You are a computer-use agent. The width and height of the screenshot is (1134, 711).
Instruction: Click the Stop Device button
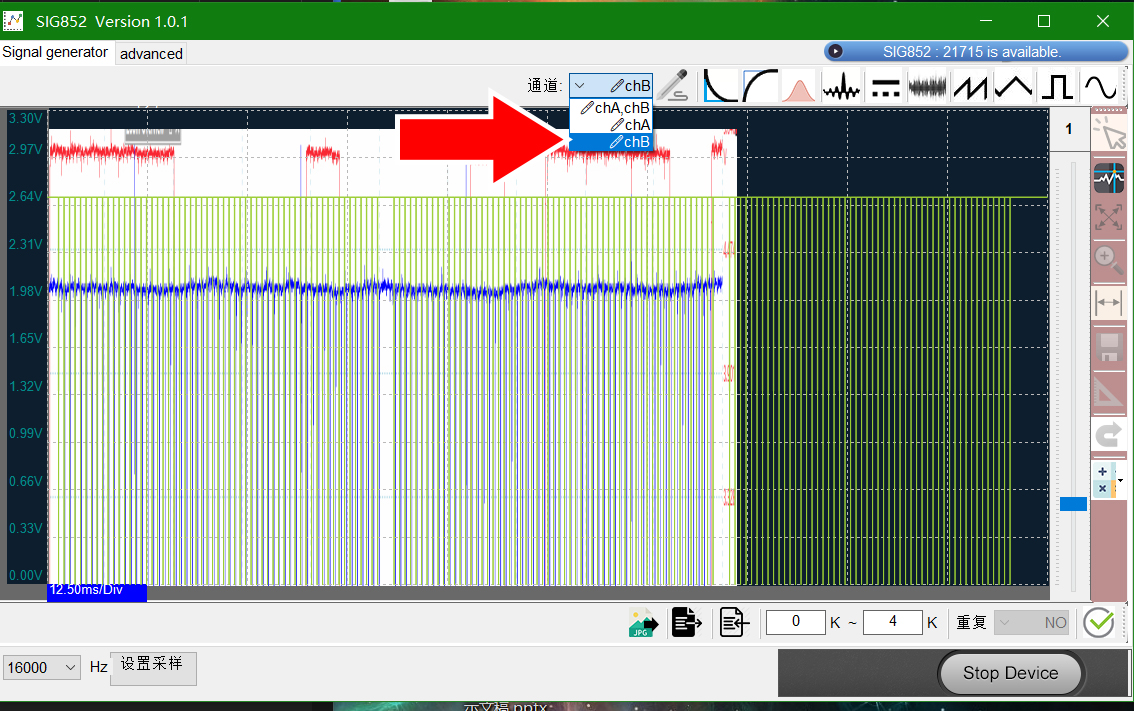1010,673
